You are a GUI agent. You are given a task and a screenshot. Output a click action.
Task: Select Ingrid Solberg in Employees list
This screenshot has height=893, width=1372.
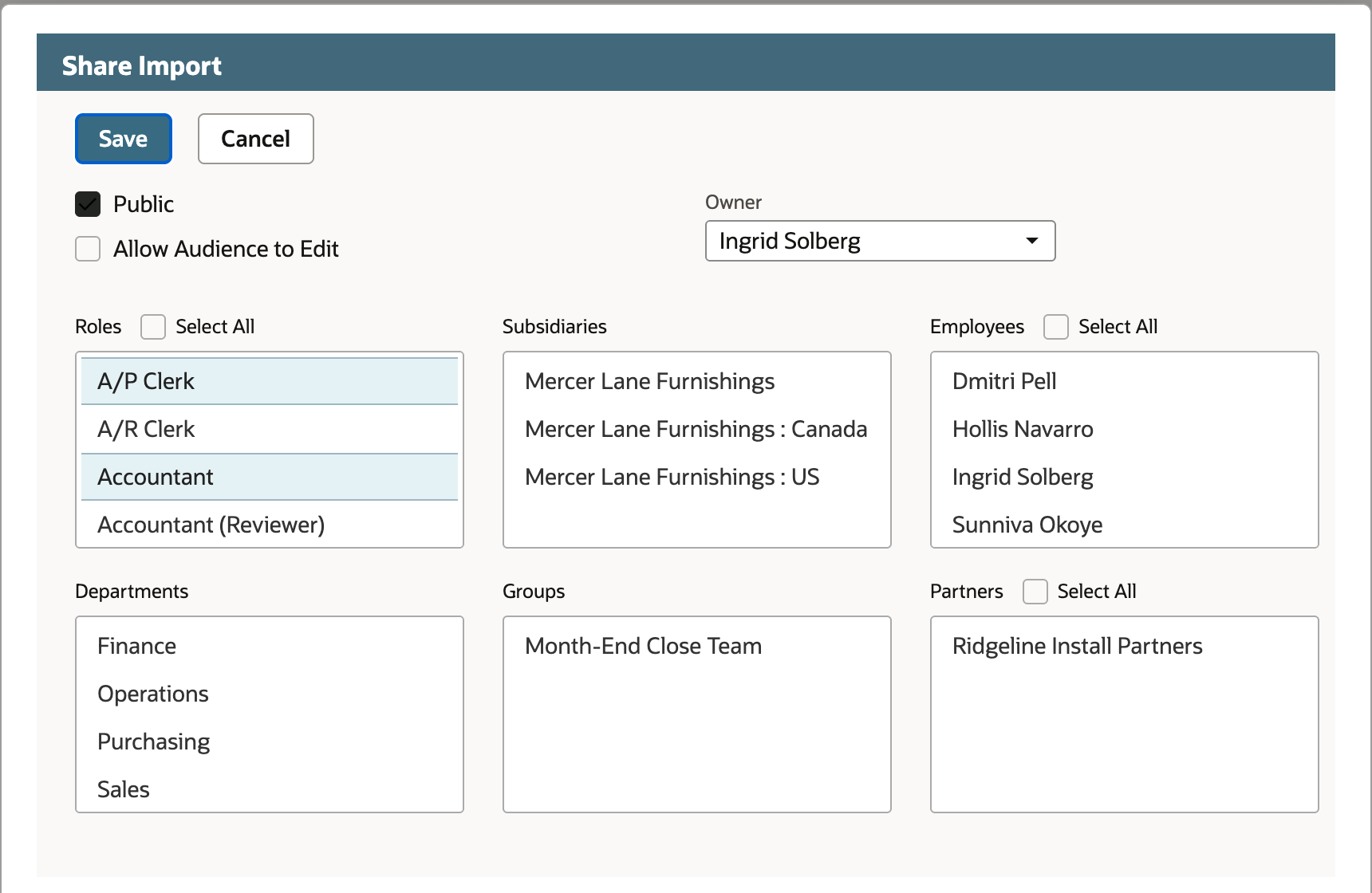click(1125, 477)
